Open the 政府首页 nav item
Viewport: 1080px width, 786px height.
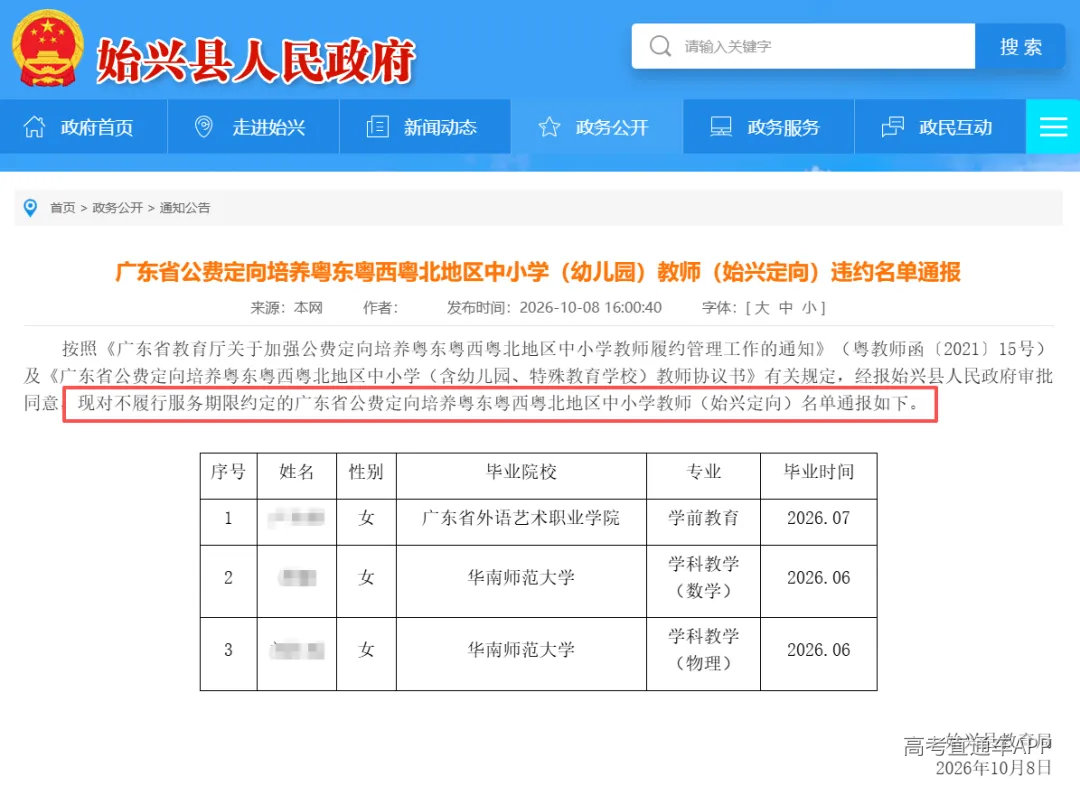[x=83, y=127]
